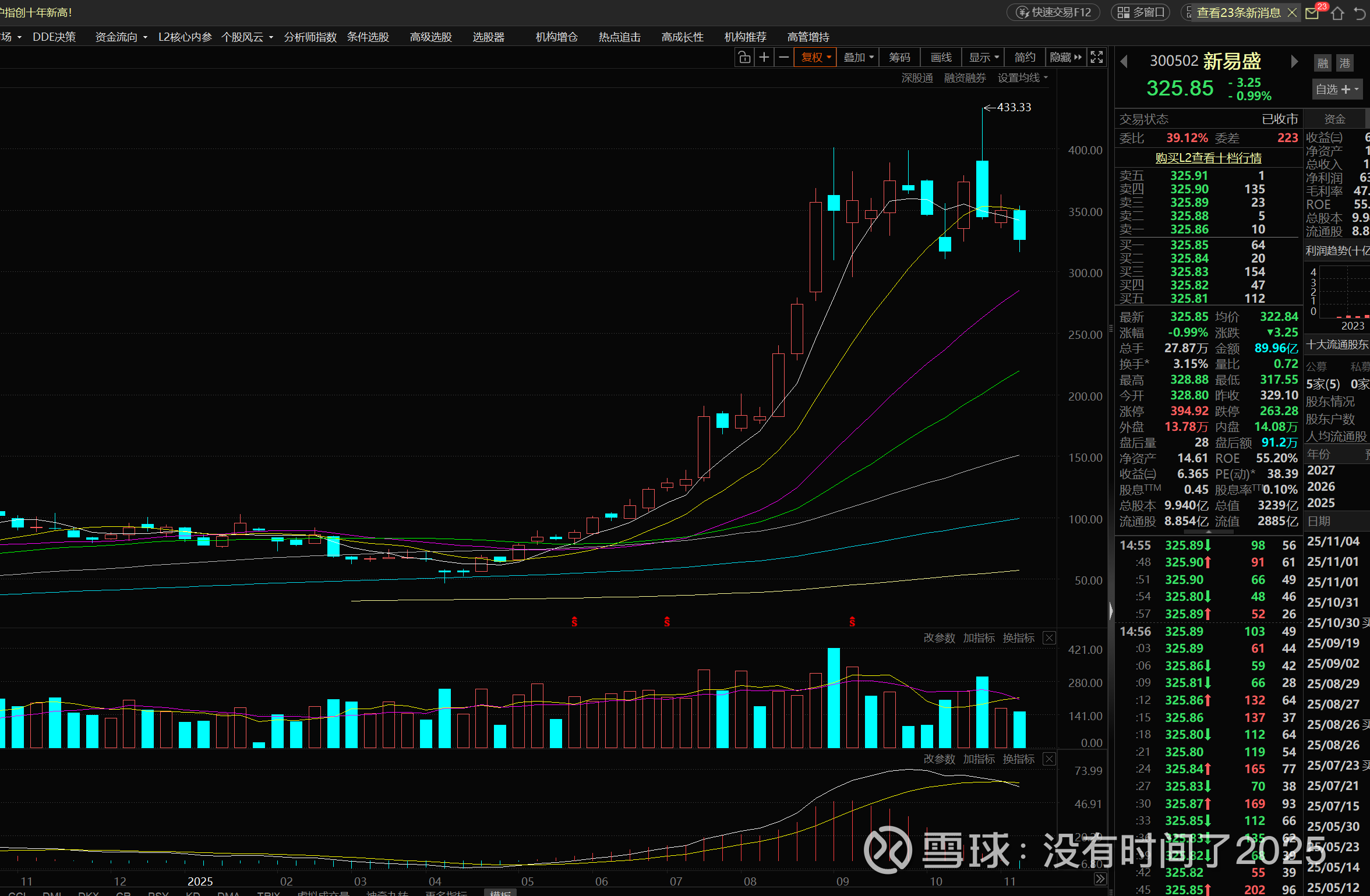Expand the 设置均线 dropdown
The height and width of the screenshot is (896, 1370).
[1022, 78]
